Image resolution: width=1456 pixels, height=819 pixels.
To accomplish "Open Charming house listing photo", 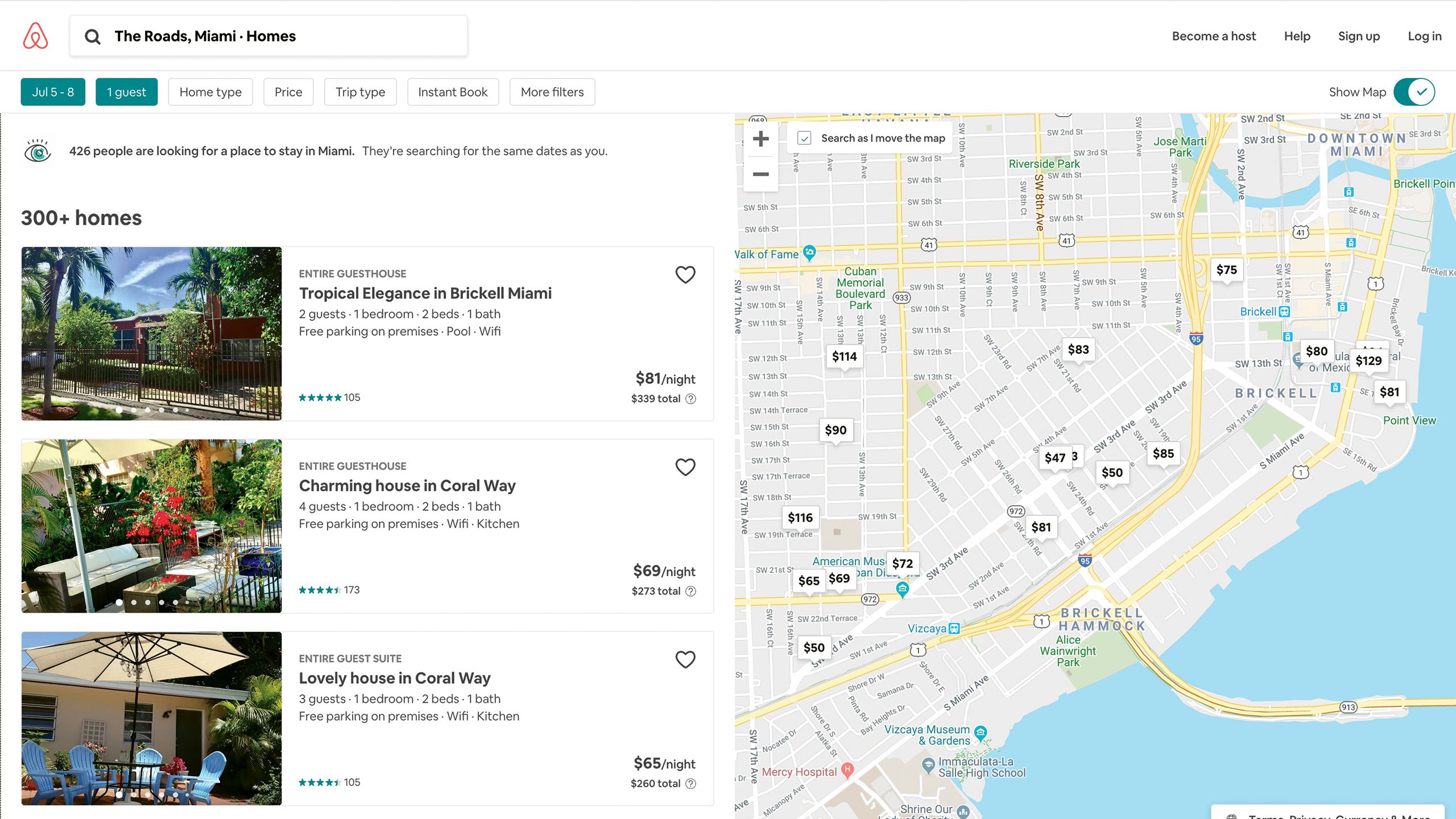I will pyautogui.click(x=151, y=526).
